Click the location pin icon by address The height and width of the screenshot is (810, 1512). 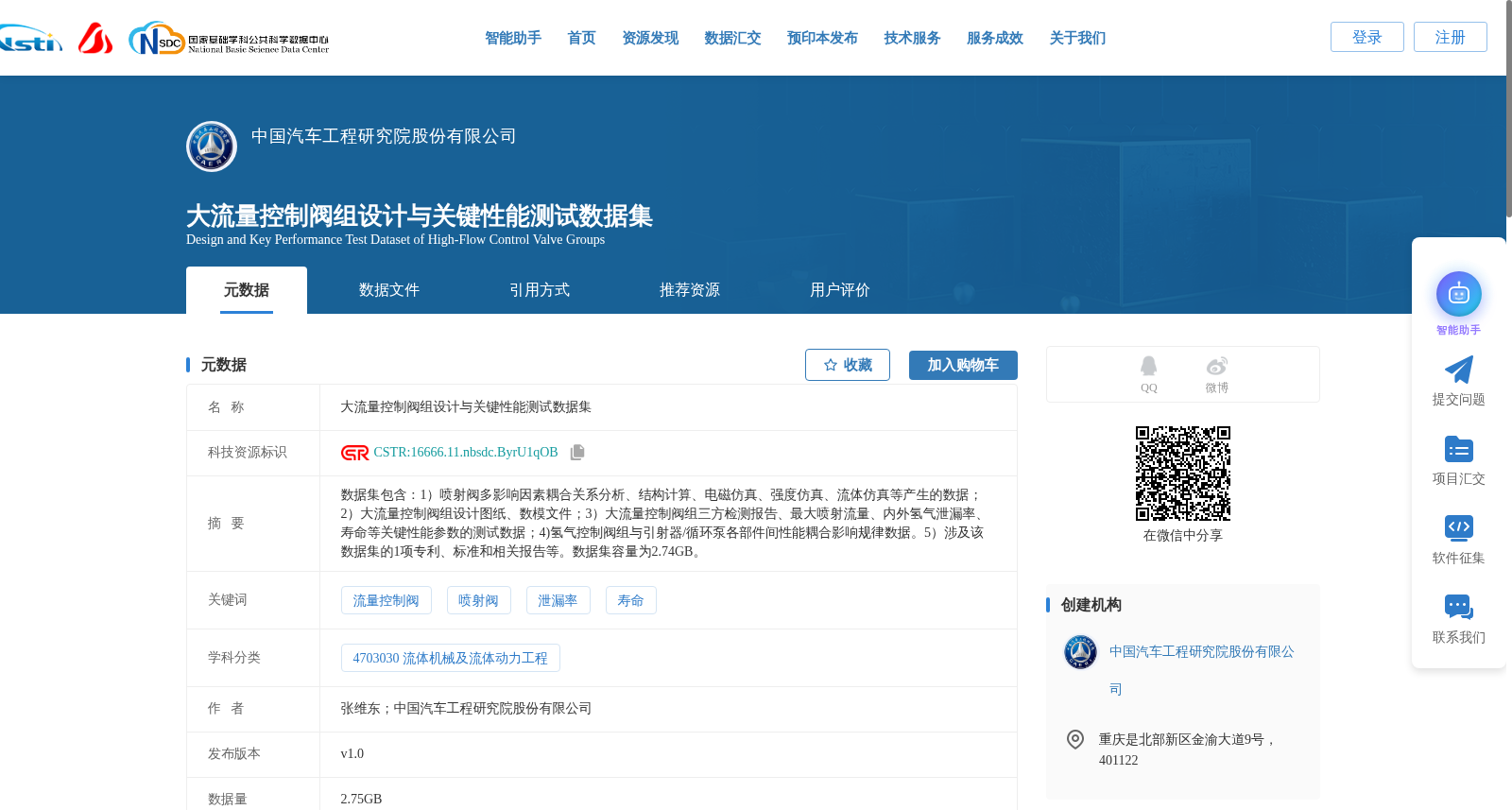coord(1075,739)
